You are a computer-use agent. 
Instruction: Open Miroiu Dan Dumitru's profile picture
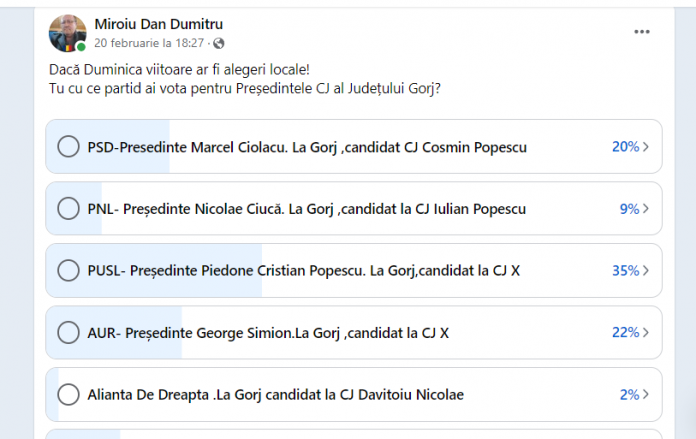tap(67, 33)
